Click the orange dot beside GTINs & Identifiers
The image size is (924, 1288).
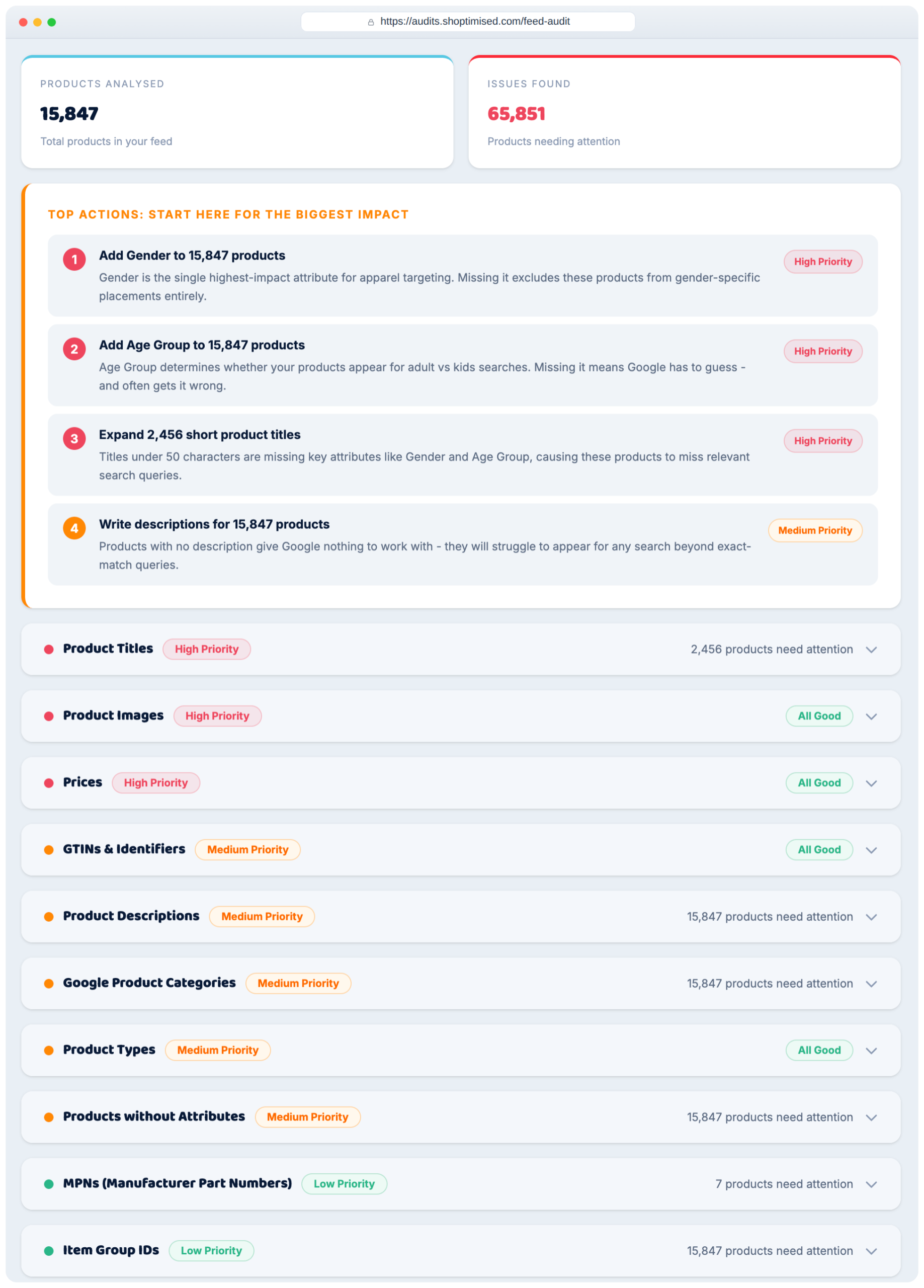coord(49,850)
